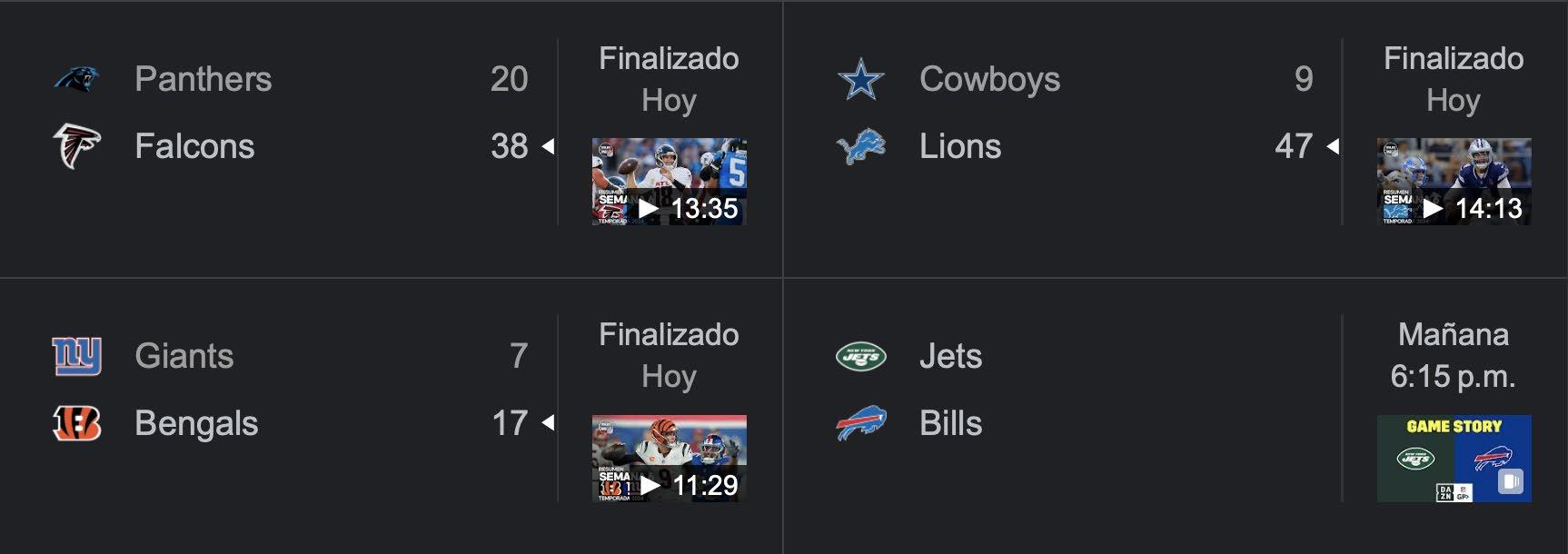
Task: Open the Lions team name link
Action: tap(960, 146)
